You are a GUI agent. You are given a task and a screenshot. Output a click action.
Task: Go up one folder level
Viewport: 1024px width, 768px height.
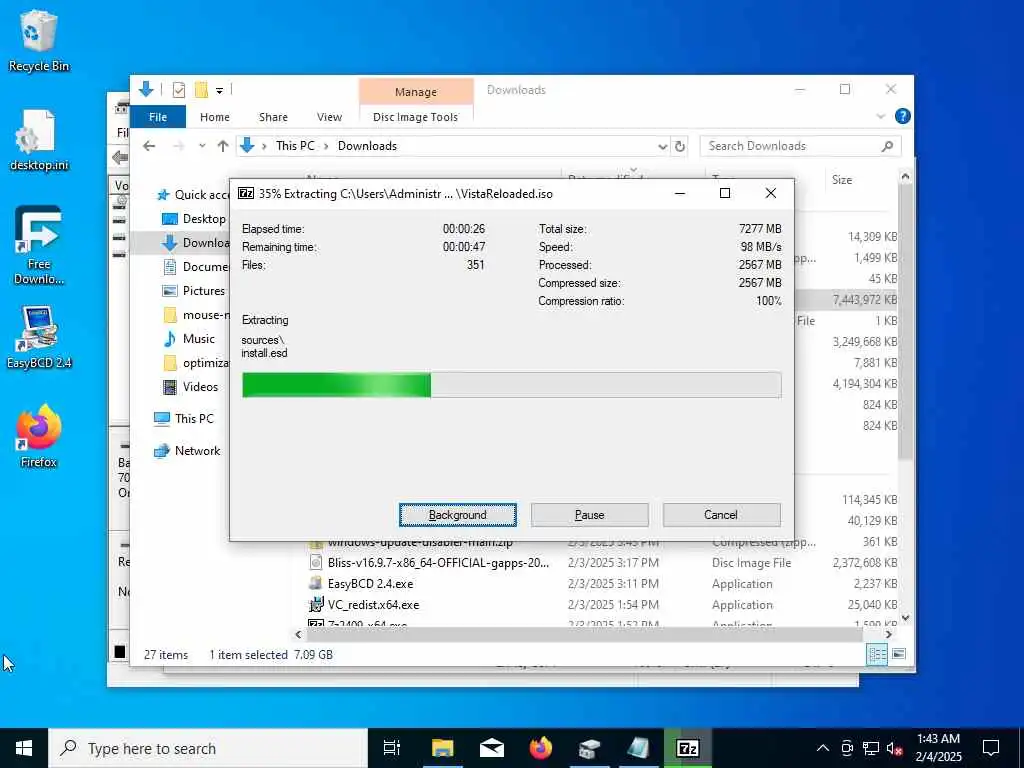[223, 146]
